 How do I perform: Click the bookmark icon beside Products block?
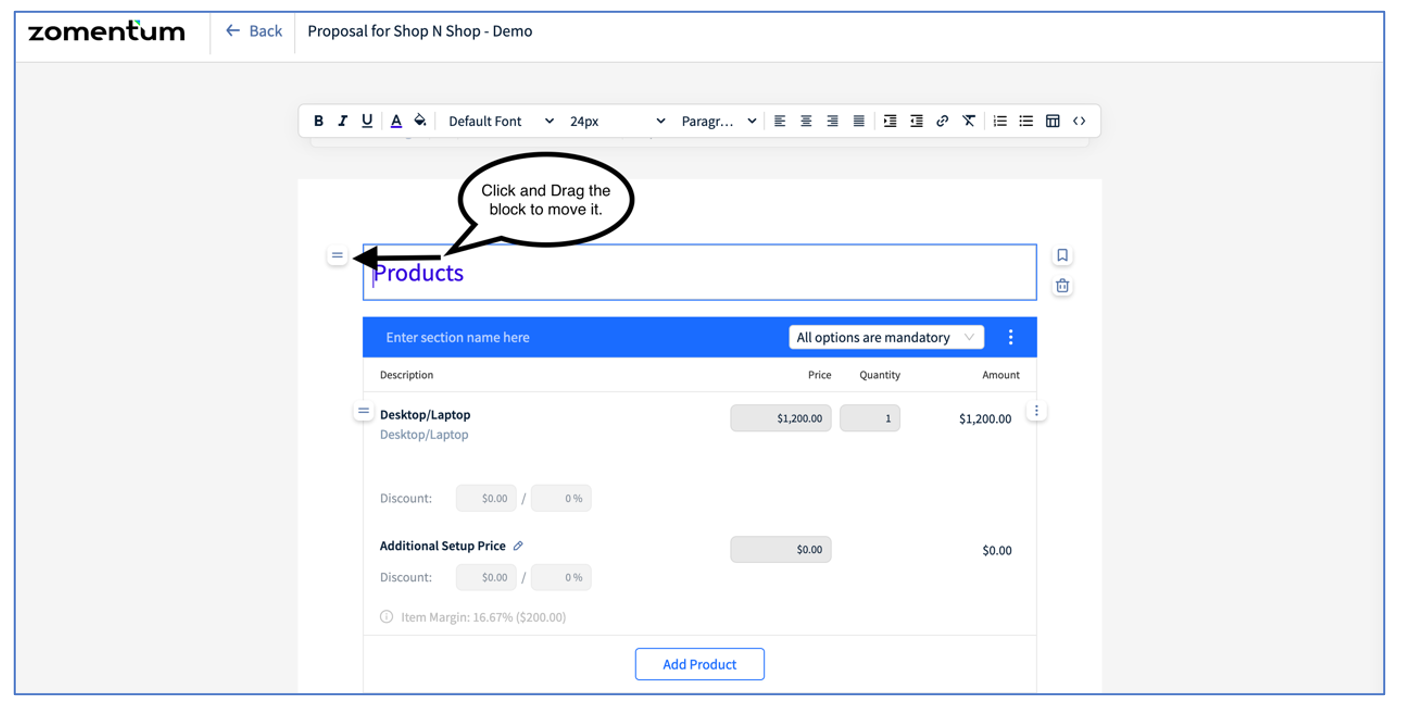(1061, 255)
